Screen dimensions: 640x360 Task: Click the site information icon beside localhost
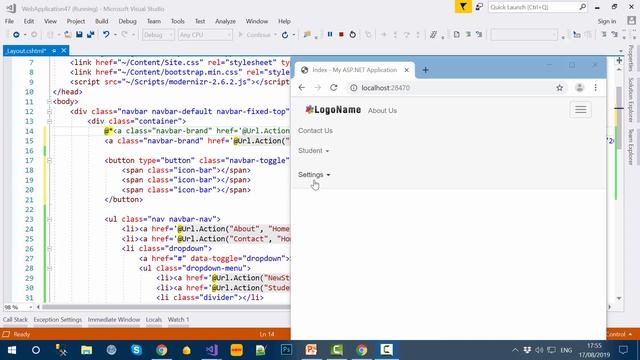pyautogui.click(x=353, y=88)
